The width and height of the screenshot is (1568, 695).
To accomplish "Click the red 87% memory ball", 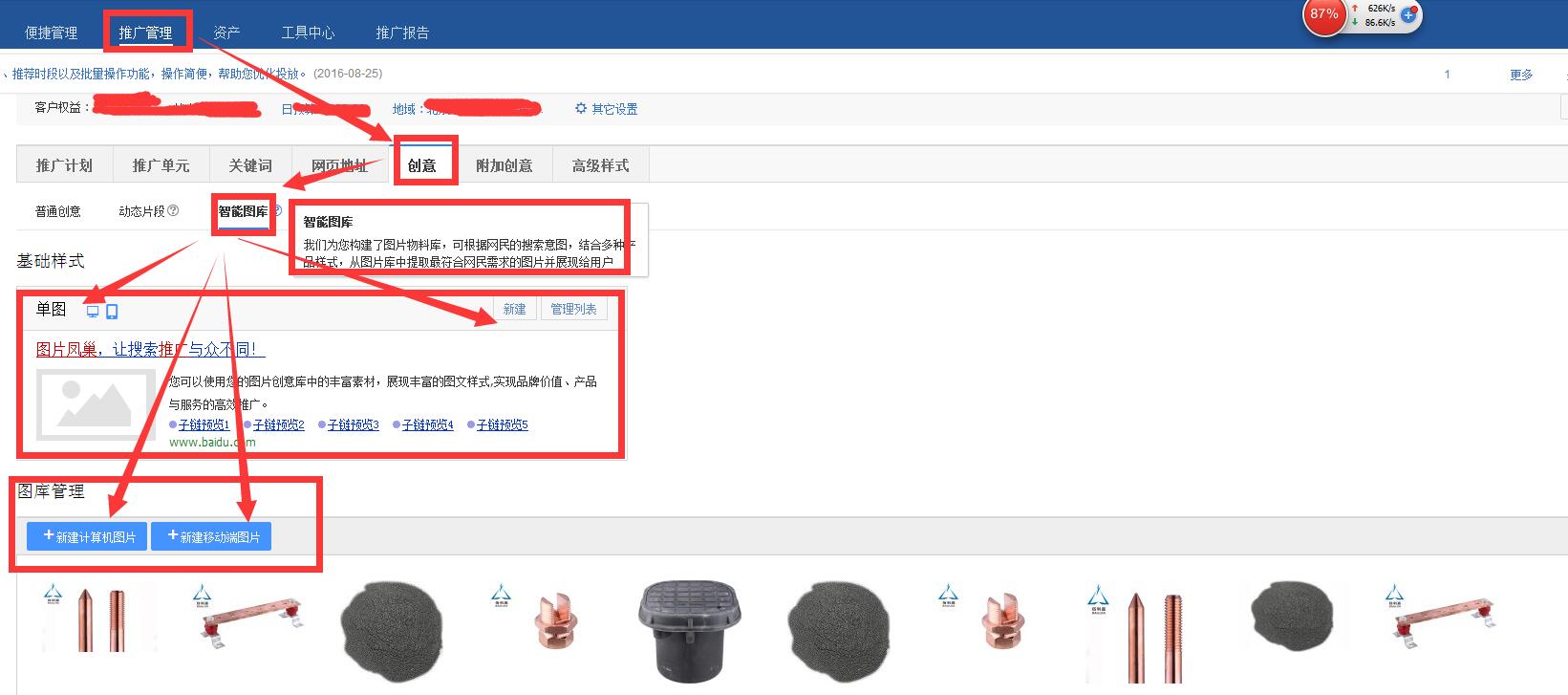I will [1324, 14].
